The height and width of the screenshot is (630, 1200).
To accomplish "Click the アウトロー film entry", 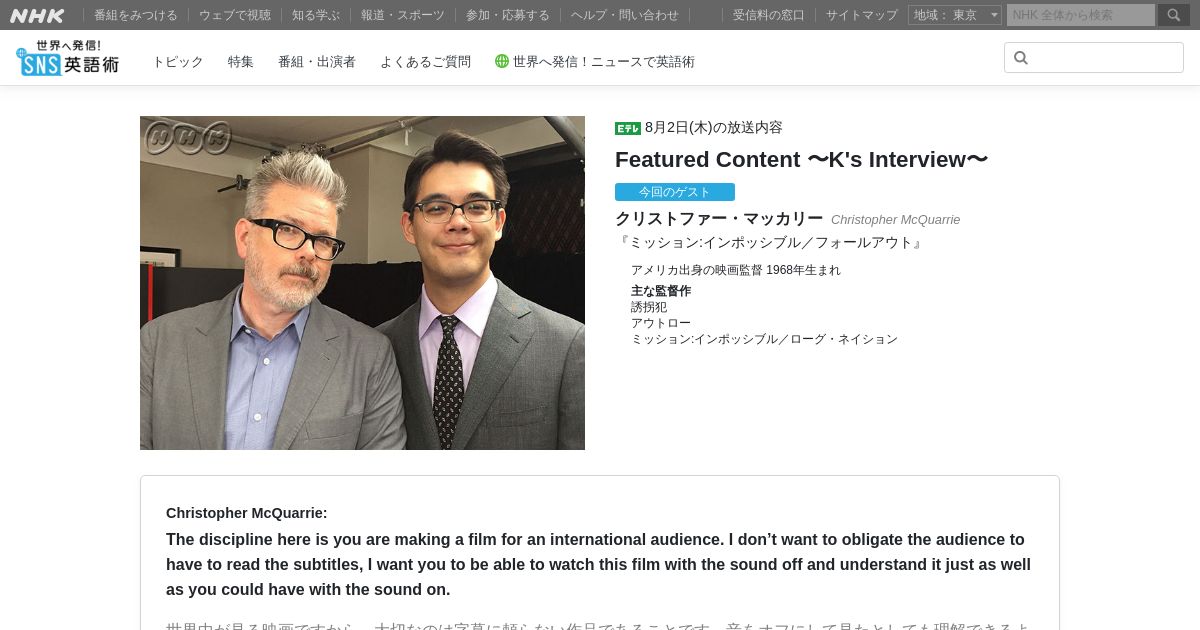I will coord(661,323).
